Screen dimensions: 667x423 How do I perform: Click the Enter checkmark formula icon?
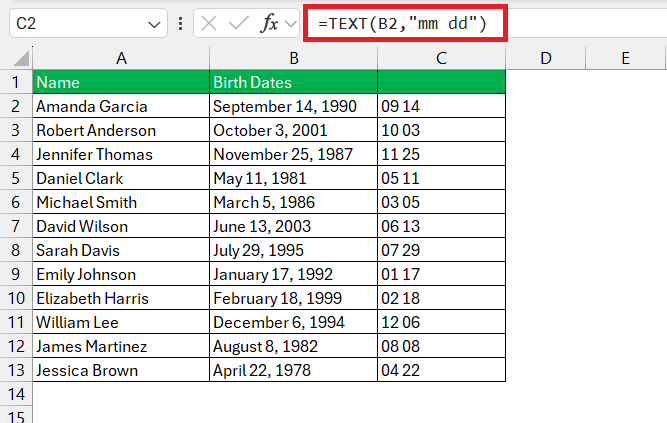coord(238,23)
